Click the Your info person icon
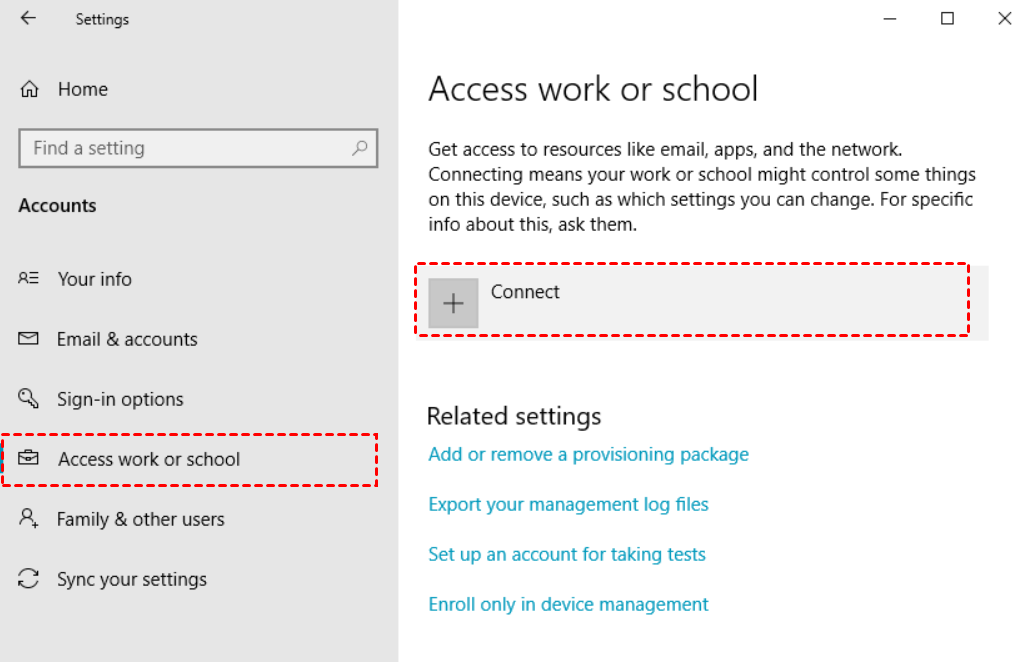The height and width of the screenshot is (662, 1031). coord(29,279)
